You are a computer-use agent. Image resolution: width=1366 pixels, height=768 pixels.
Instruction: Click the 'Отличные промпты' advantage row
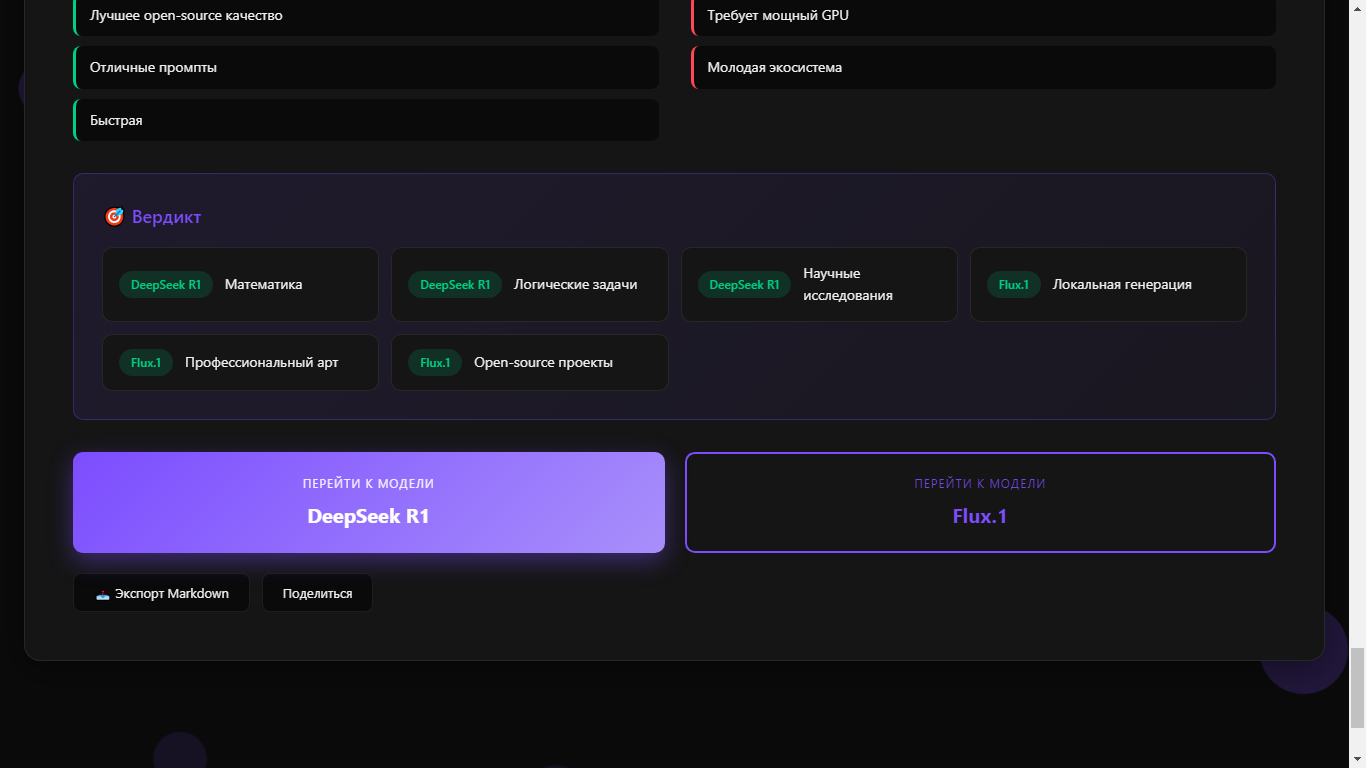[366, 67]
